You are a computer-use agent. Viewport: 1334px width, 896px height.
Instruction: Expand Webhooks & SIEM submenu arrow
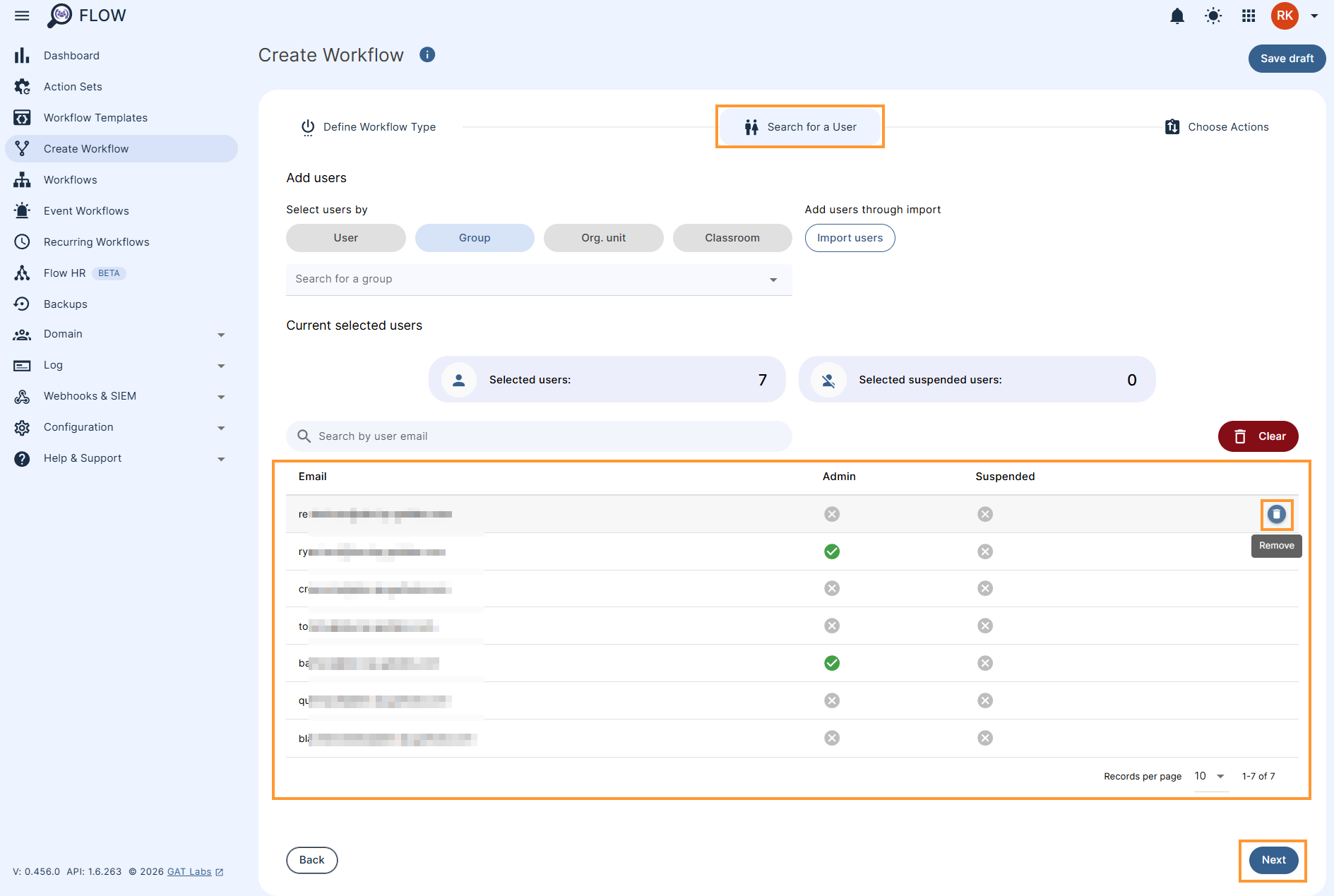(221, 397)
